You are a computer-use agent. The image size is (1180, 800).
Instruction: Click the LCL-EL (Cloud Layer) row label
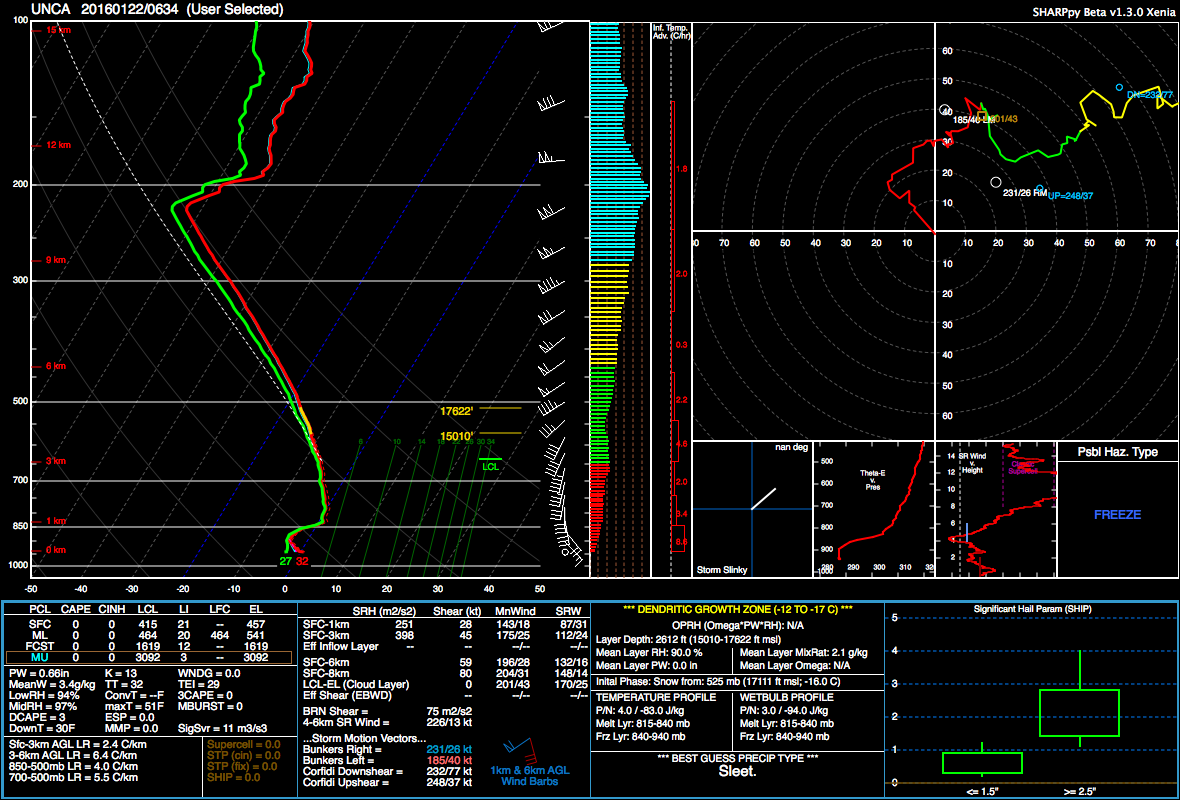[x=356, y=685]
